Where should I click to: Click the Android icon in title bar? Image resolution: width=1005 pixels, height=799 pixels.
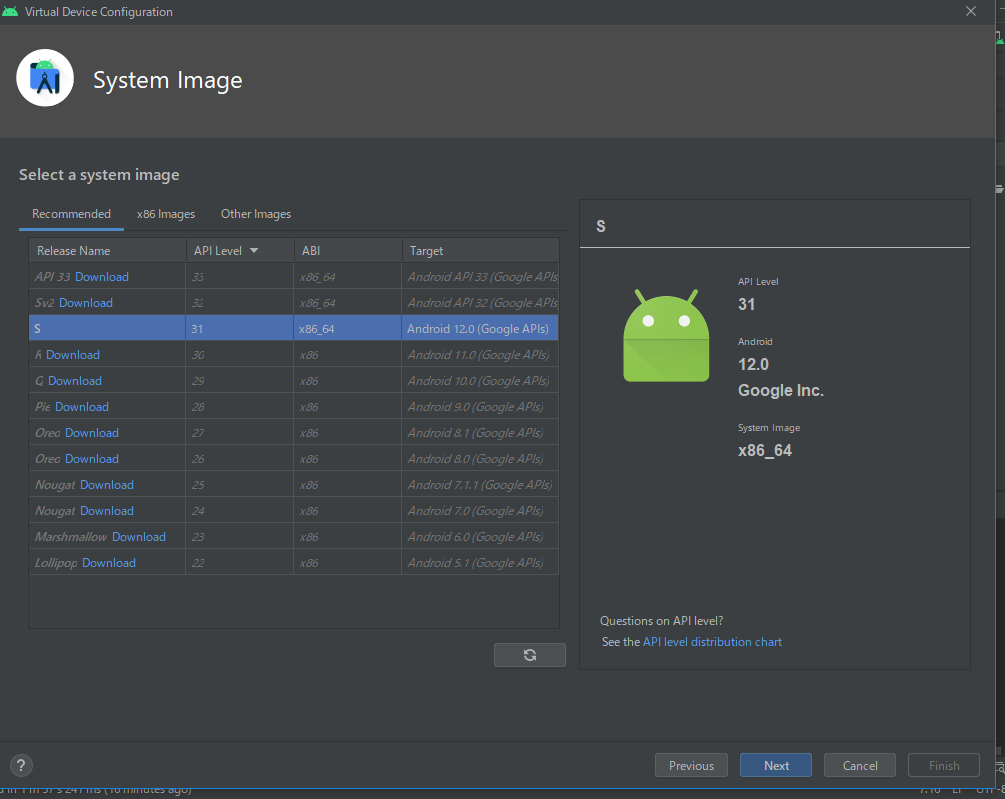coord(11,12)
